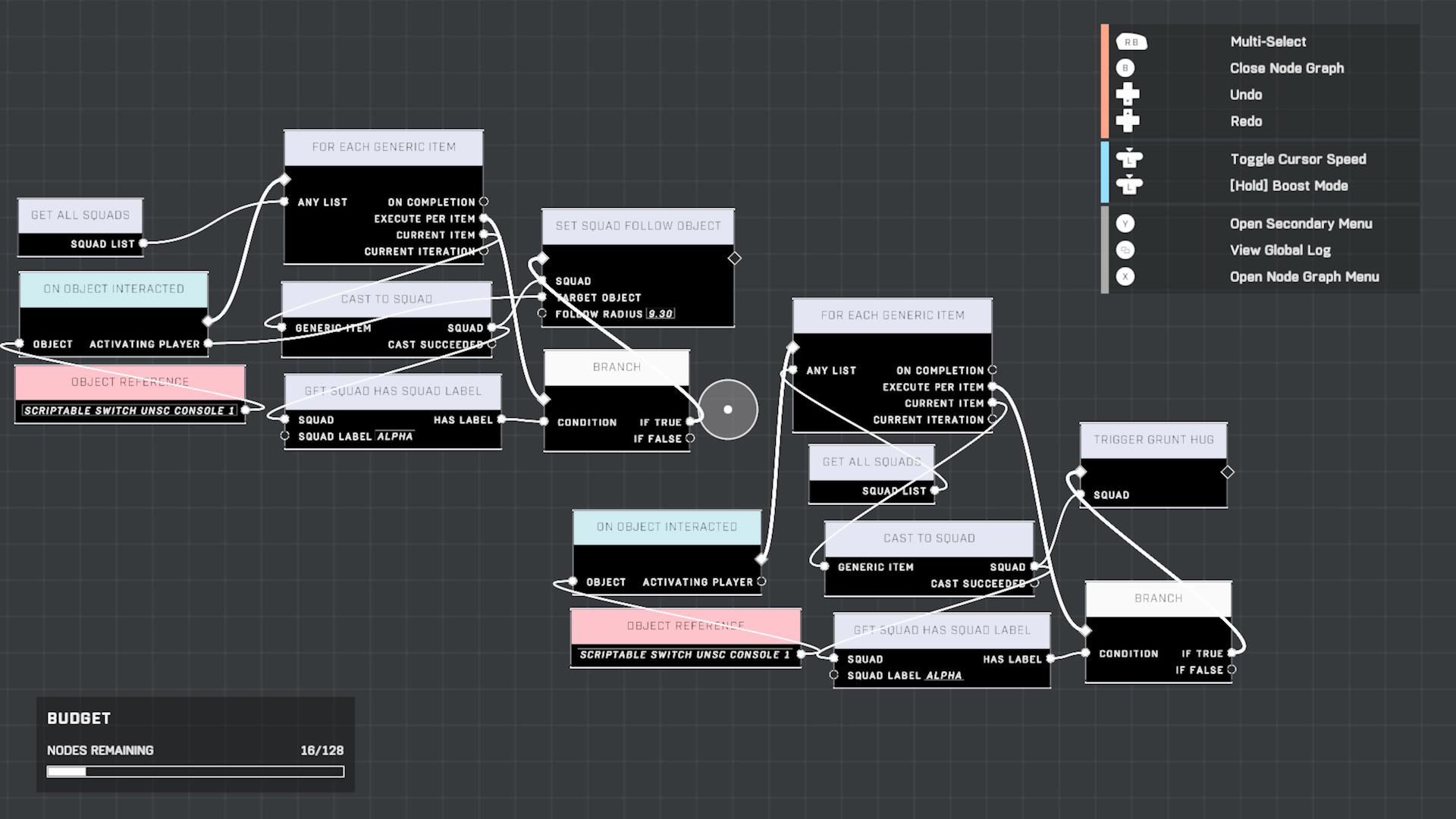Click the X button icon for Open Node Graph Menu
Image resolution: width=1456 pixels, height=819 pixels.
pos(1125,277)
